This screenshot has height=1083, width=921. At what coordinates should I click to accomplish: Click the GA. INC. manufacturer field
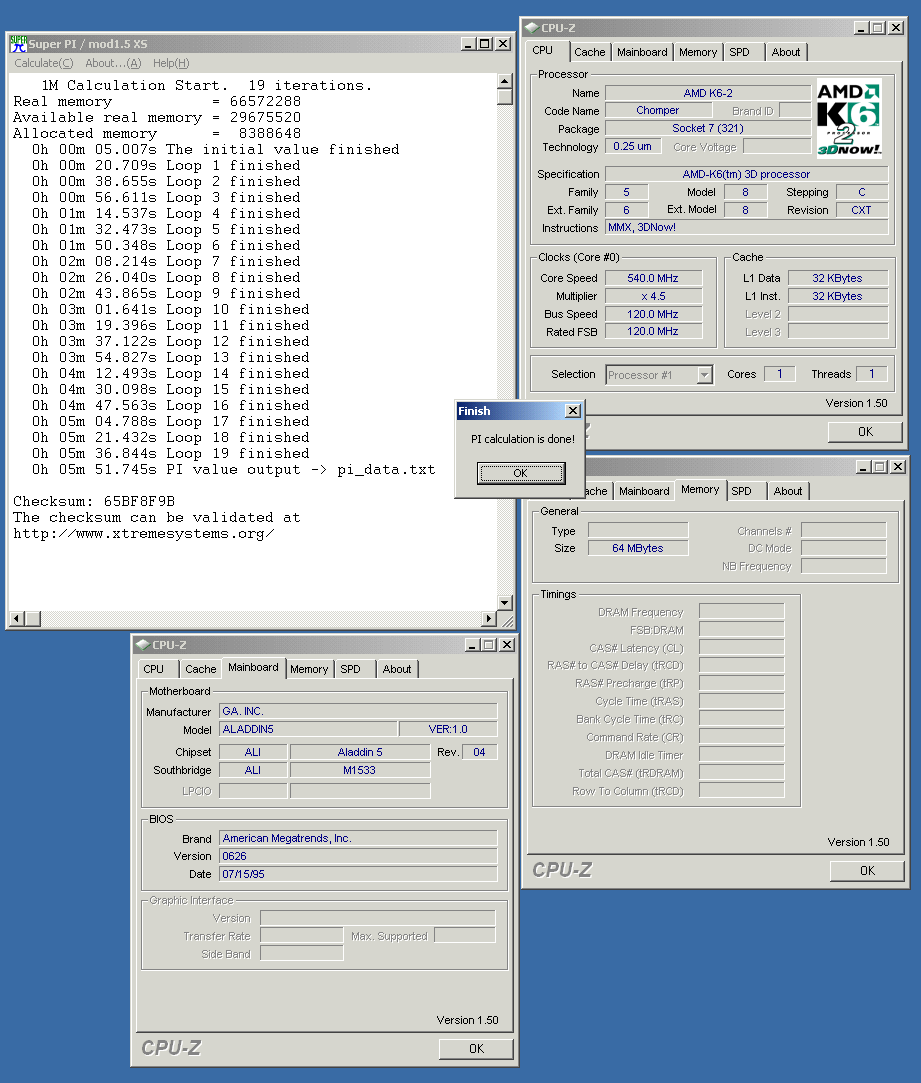pos(358,711)
